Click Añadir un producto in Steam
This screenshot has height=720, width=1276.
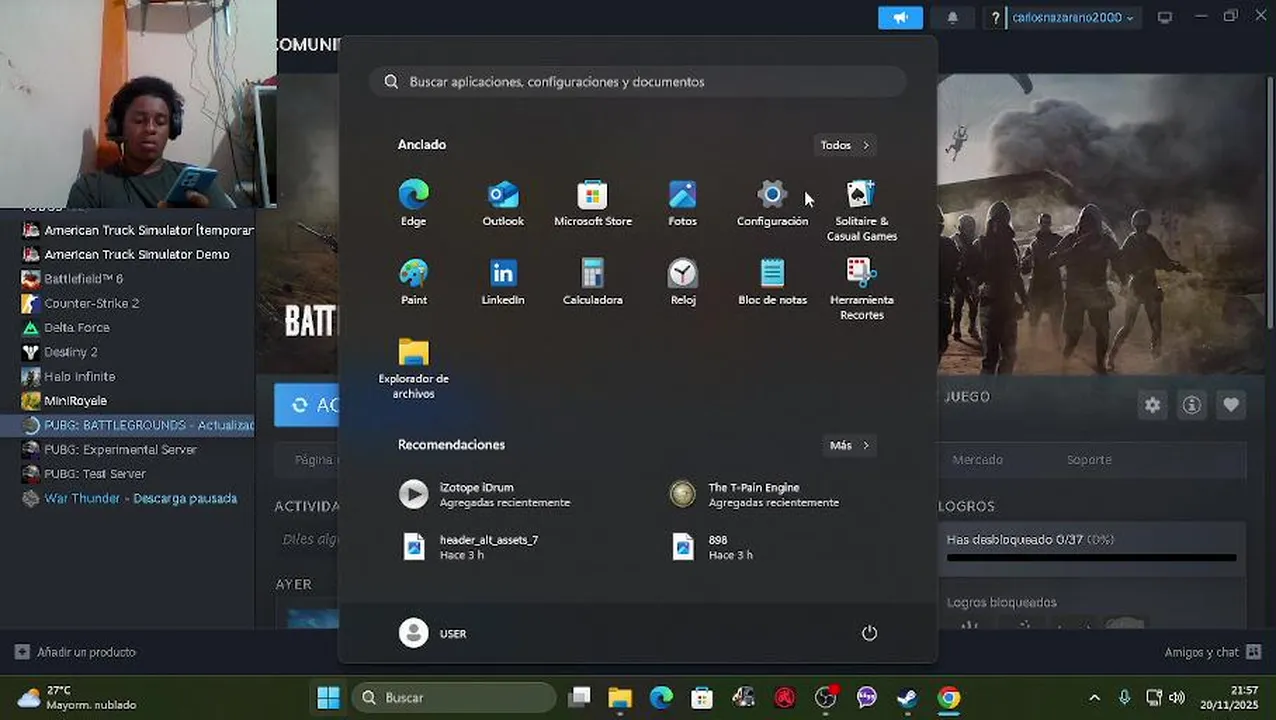click(75, 652)
